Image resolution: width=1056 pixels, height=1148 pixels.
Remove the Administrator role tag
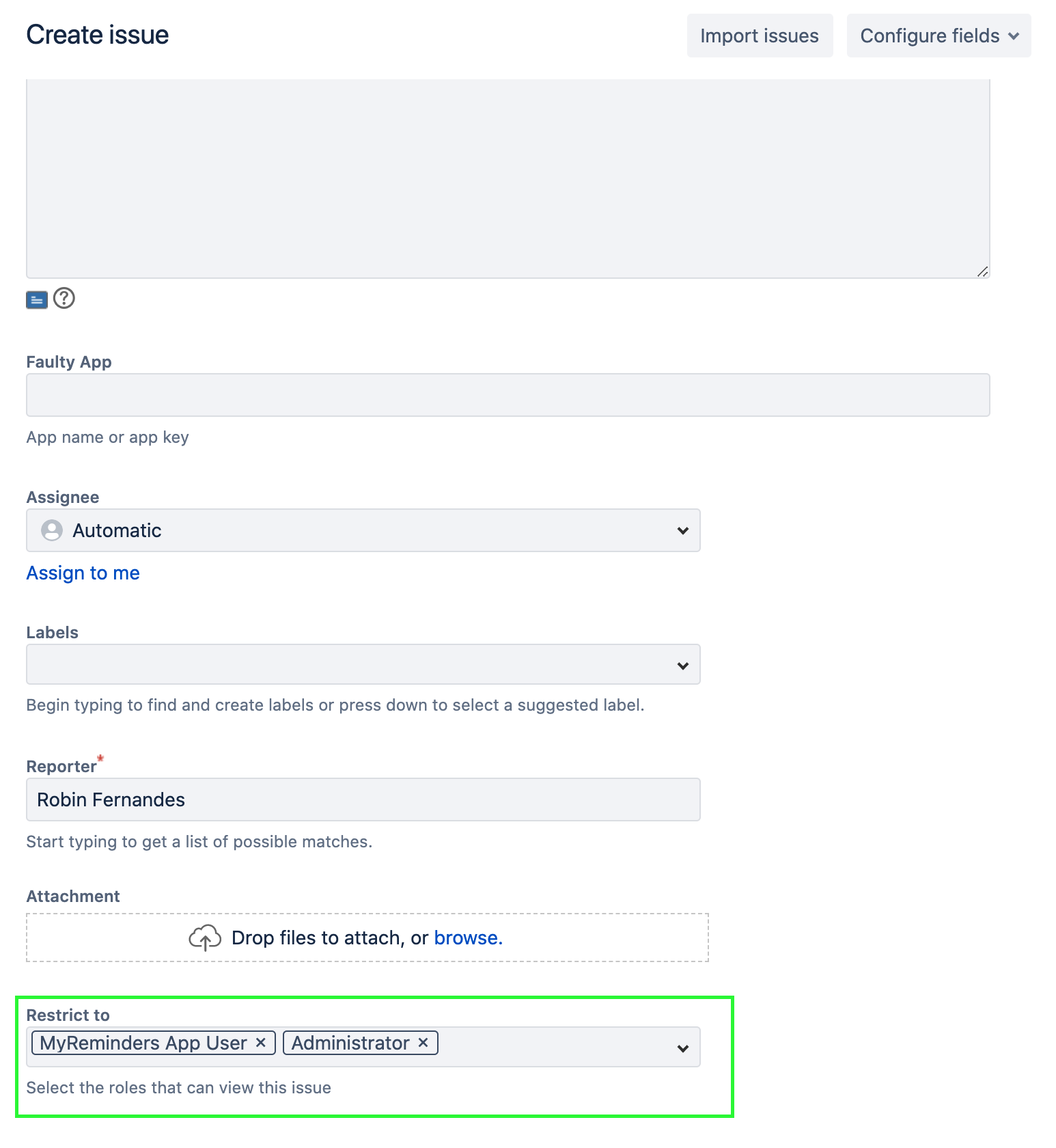click(422, 1042)
